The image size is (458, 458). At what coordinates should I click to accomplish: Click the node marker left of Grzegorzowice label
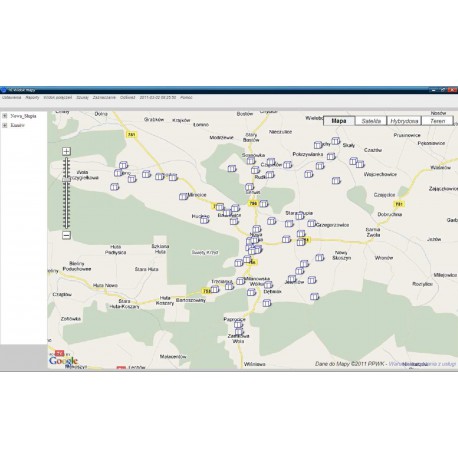click(311, 223)
